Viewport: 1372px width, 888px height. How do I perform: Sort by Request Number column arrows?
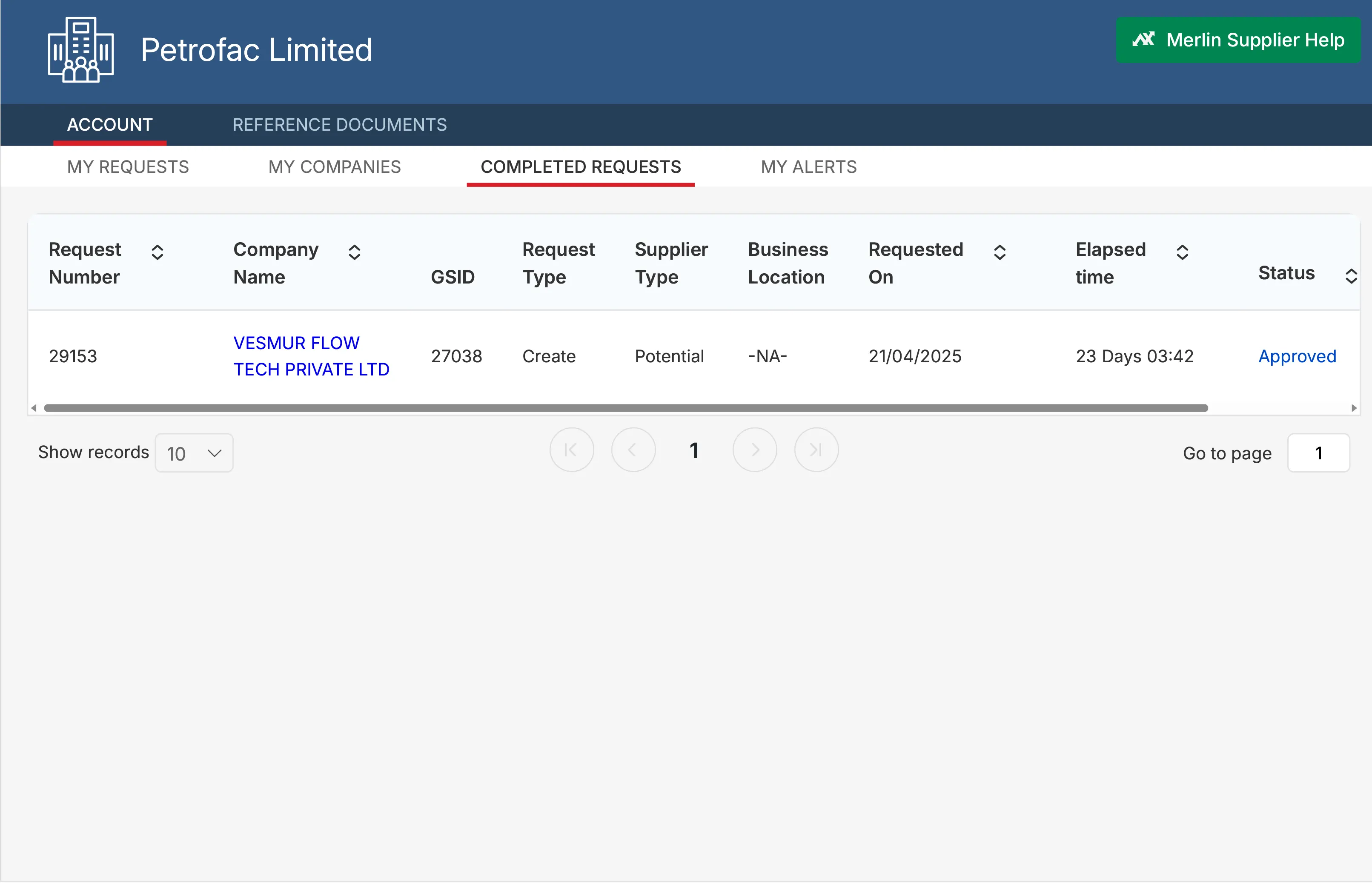tap(158, 252)
